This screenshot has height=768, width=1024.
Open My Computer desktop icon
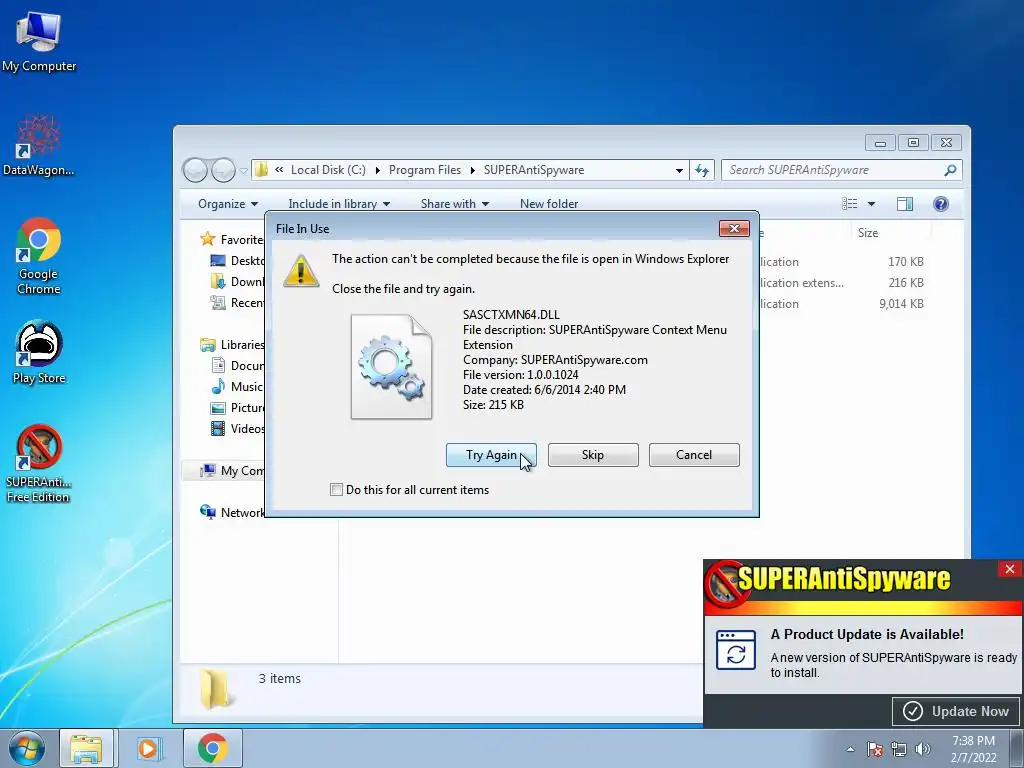(x=39, y=42)
